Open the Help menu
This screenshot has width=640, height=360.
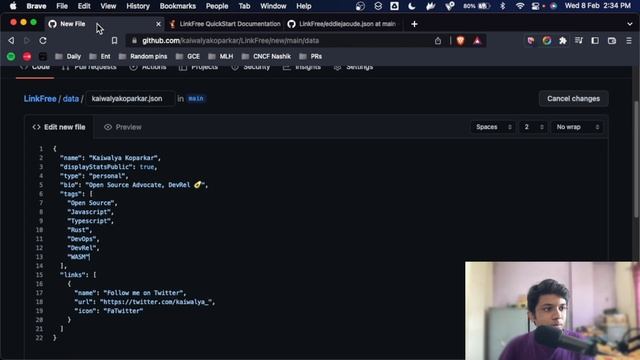click(x=304, y=6)
